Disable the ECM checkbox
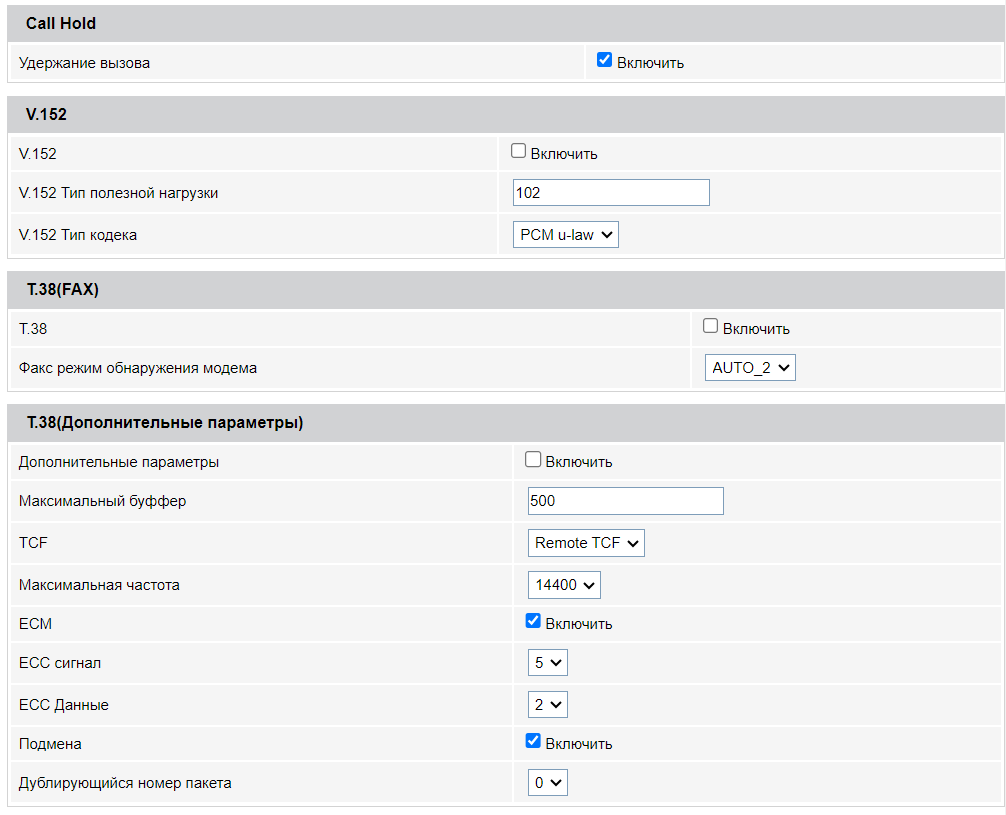Image resolution: width=1006 pixels, height=815 pixels. pyautogui.click(x=533, y=621)
